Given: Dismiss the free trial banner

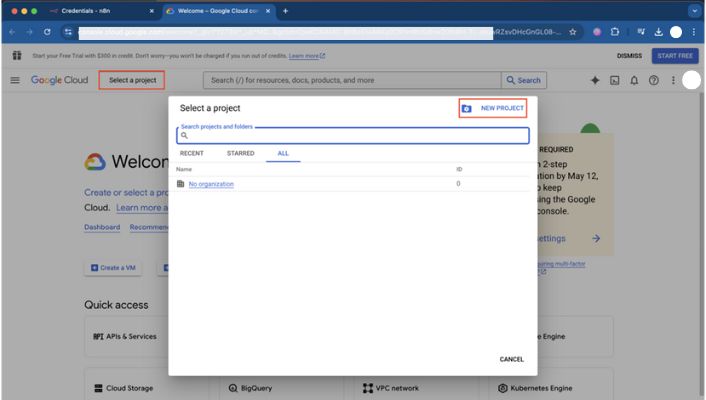Looking at the screenshot, I should click(629, 56).
